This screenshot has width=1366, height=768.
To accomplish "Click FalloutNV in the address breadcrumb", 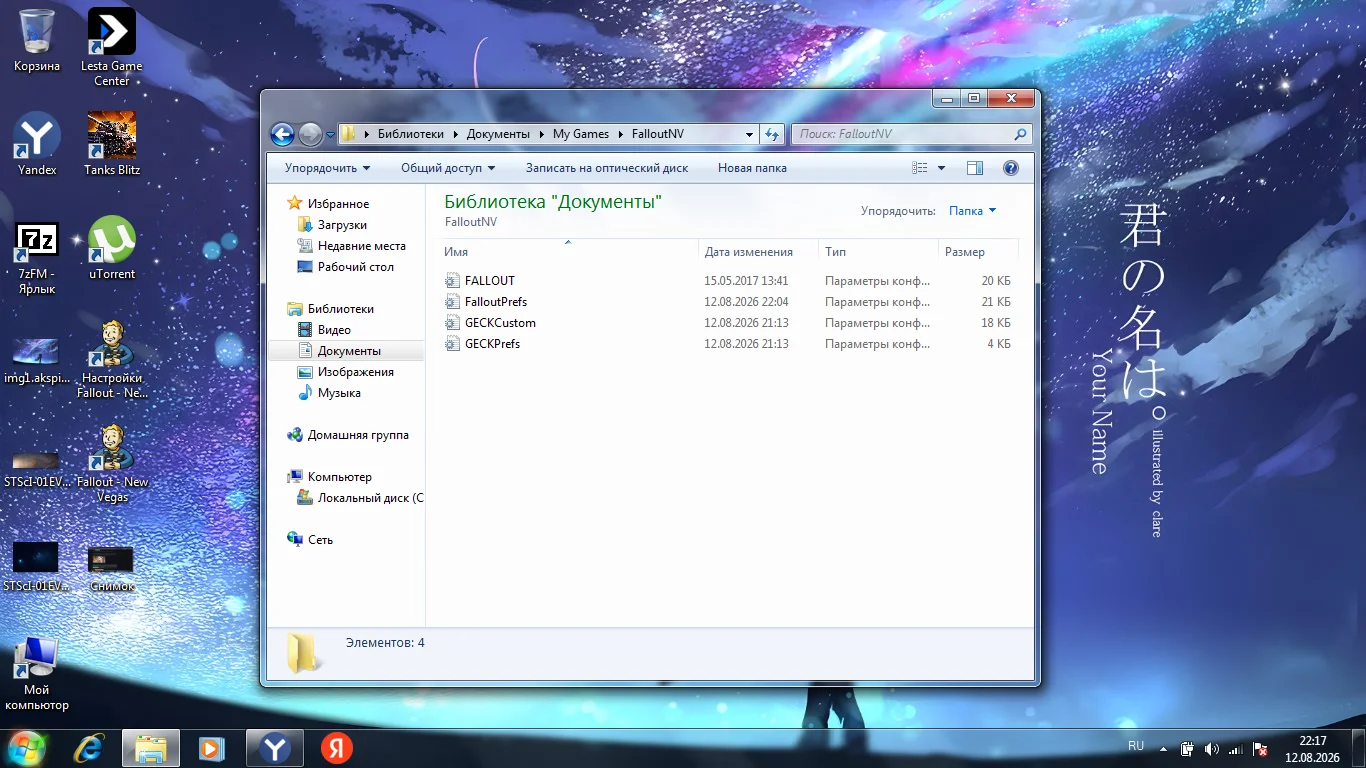I will pos(658,134).
